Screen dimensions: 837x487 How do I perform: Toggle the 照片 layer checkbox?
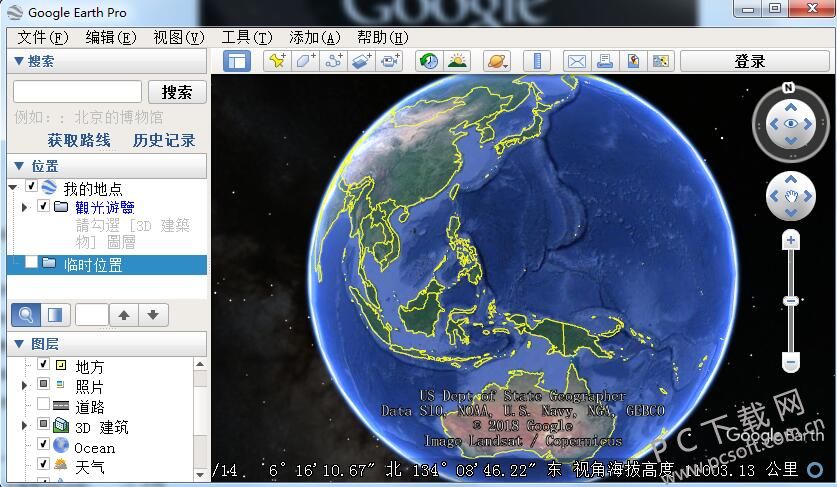click(43, 384)
